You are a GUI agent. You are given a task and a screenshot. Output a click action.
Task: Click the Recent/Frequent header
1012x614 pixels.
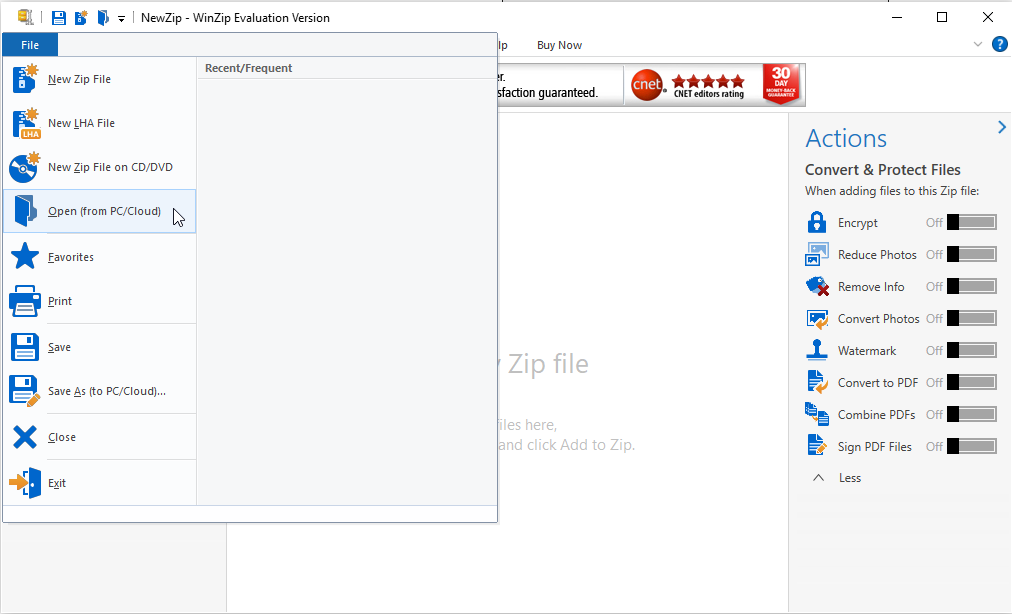248,68
